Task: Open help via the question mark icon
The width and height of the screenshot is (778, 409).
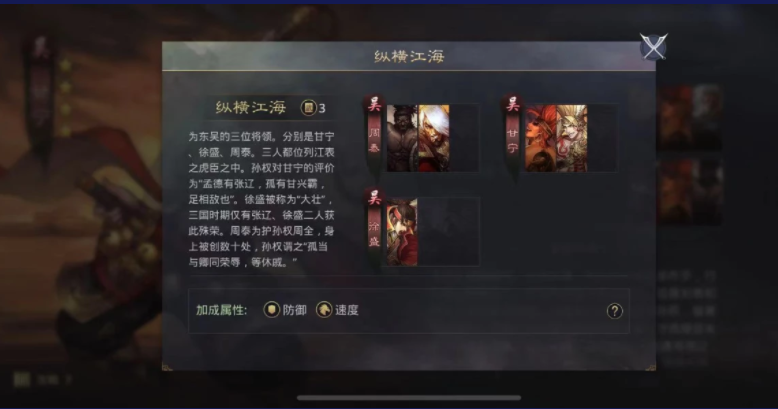Action: tap(614, 311)
